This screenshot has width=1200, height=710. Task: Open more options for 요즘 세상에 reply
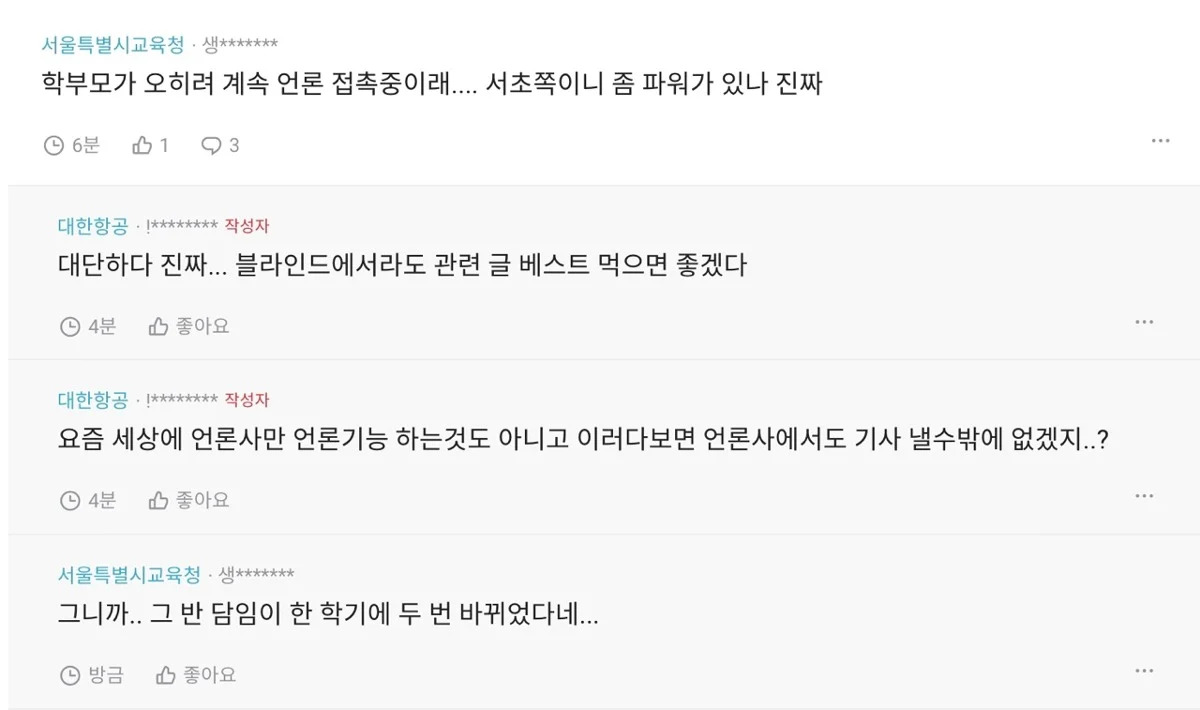click(1144, 496)
